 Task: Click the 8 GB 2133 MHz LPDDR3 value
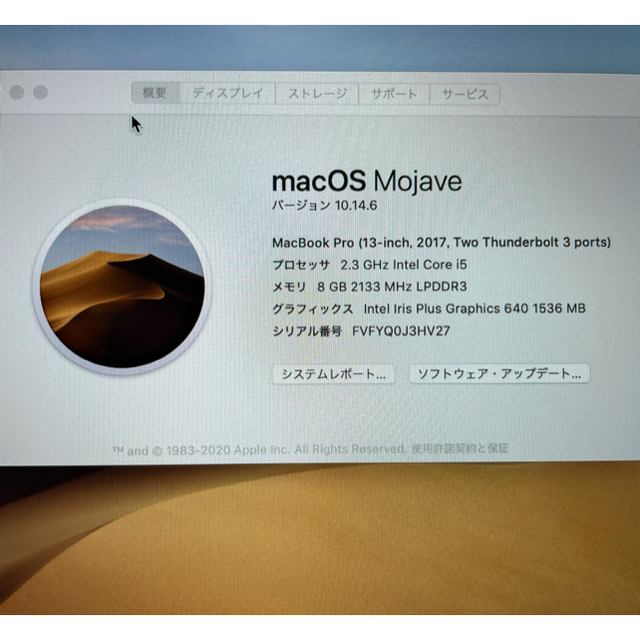pyautogui.click(x=392, y=287)
